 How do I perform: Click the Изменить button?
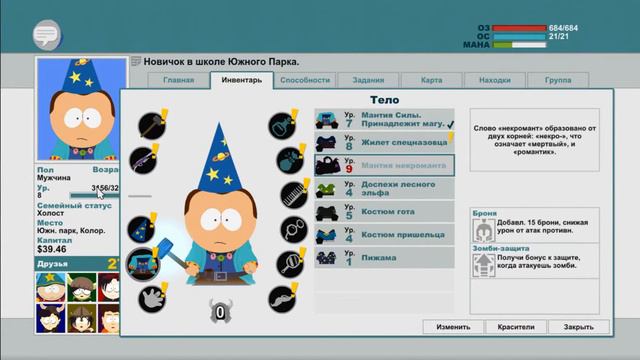(x=453, y=327)
